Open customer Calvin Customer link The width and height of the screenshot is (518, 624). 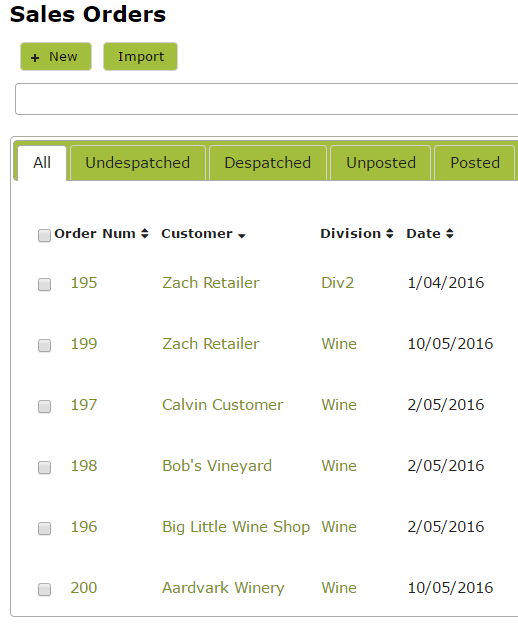click(x=223, y=405)
